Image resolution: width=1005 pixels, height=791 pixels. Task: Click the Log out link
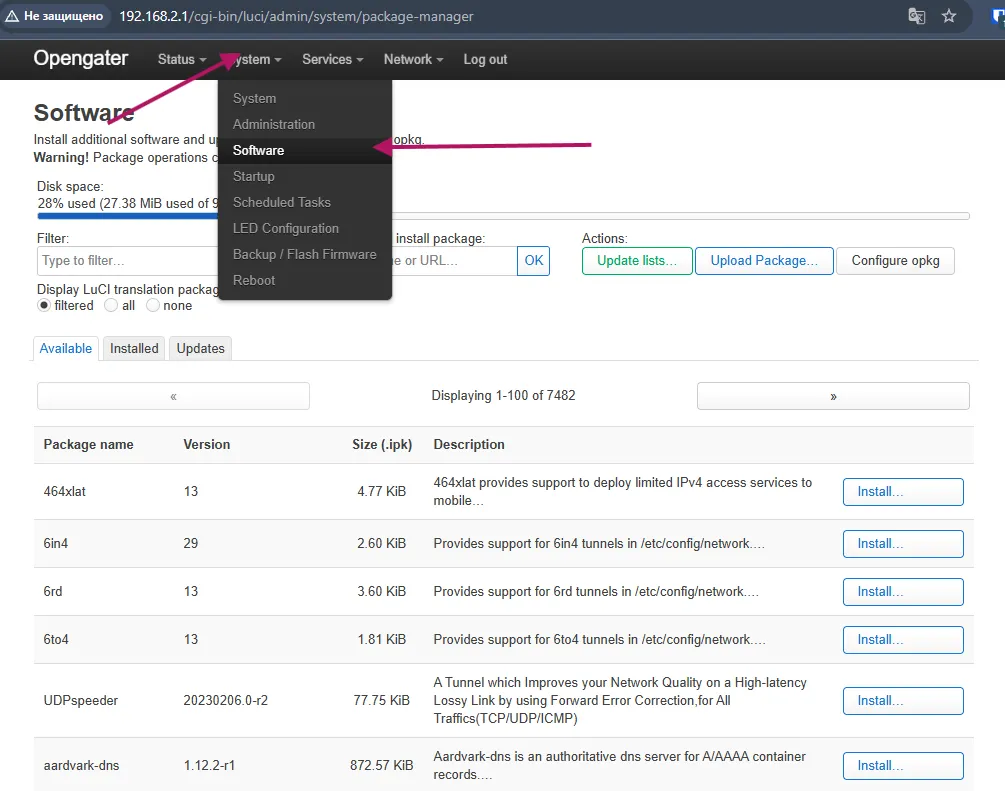coord(485,60)
